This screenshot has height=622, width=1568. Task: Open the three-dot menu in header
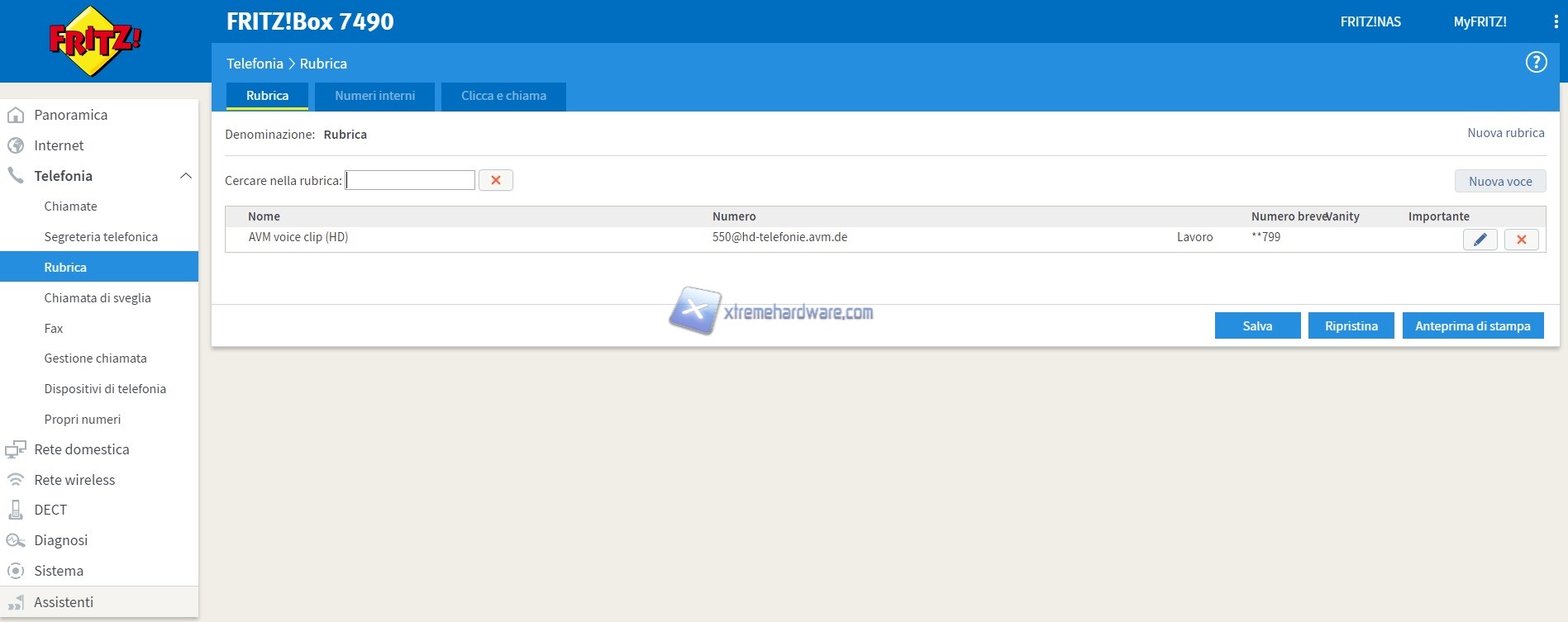tap(1556, 22)
